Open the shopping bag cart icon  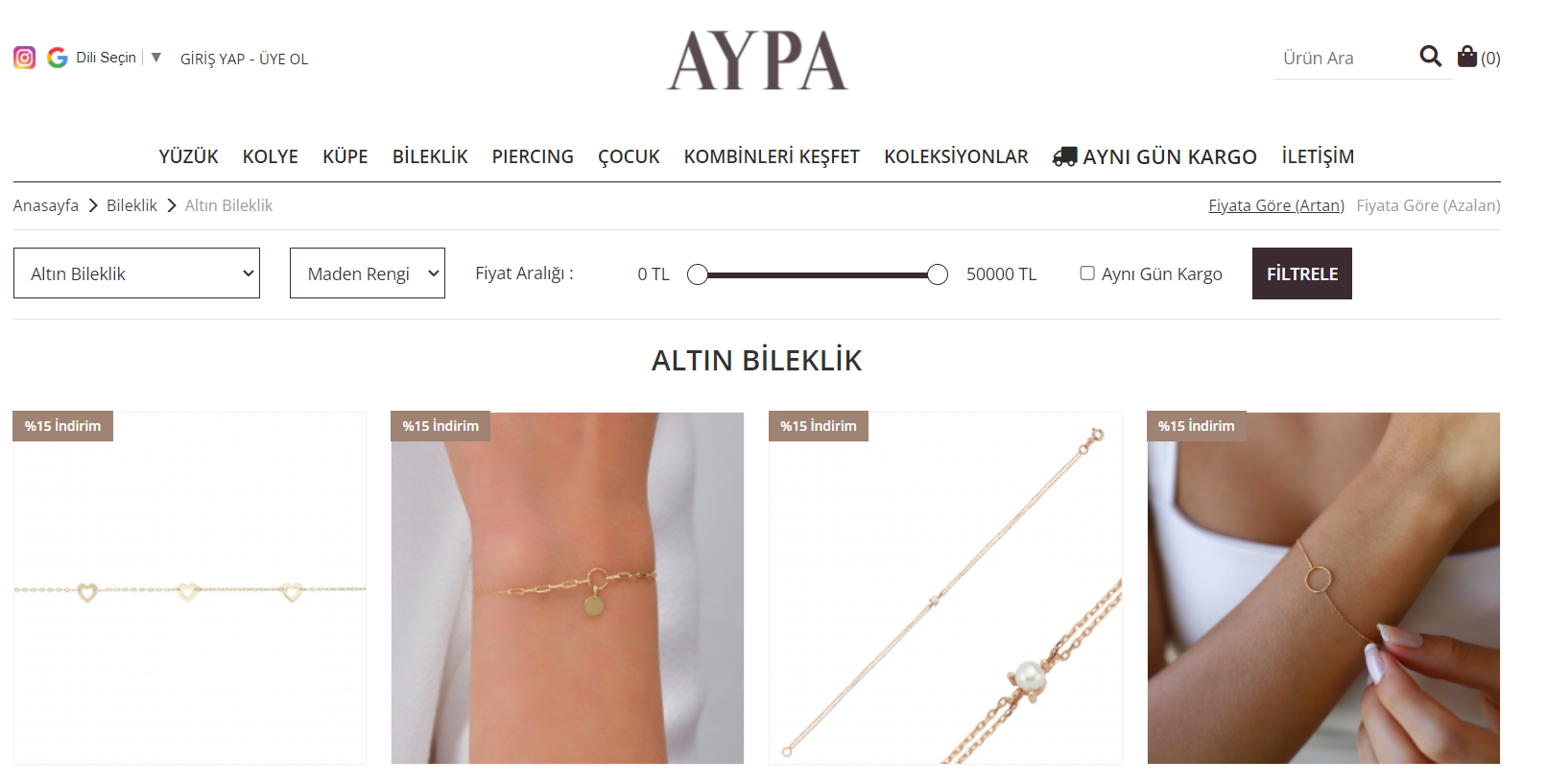[1466, 57]
